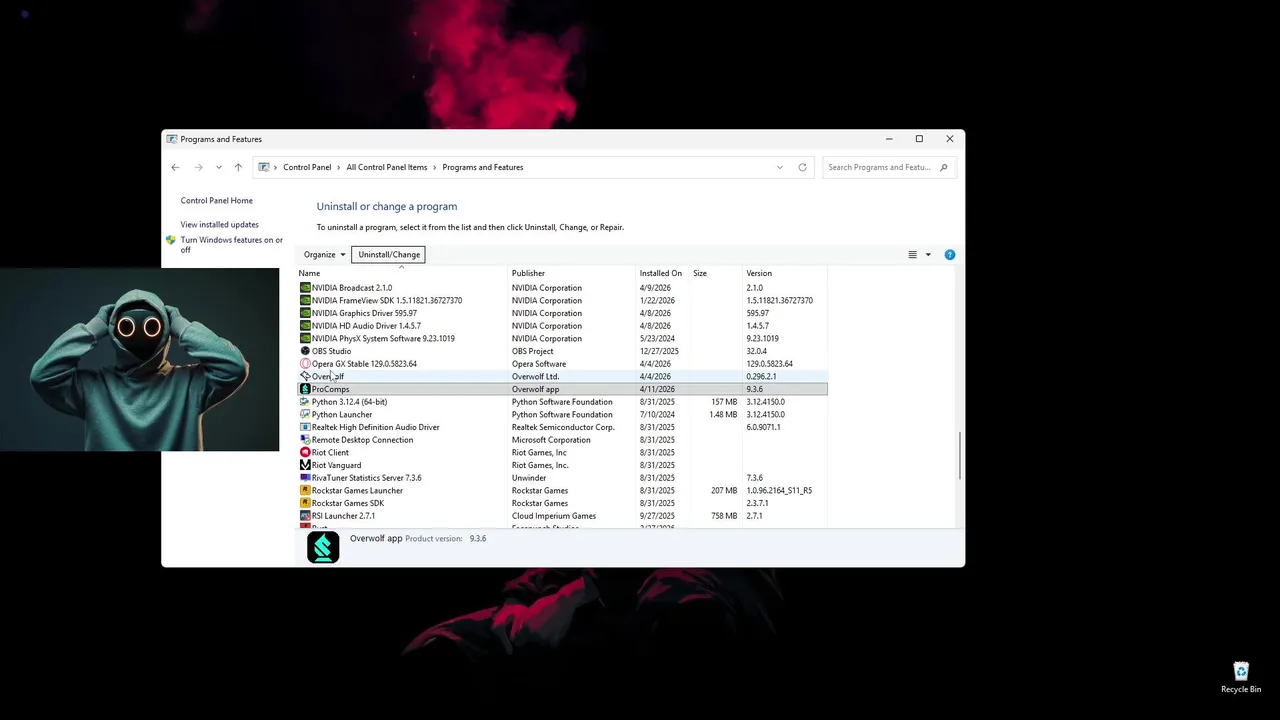Click the Opera GX Stable icon
This screenshot has width=1280, height=720.
click(305, 364)
